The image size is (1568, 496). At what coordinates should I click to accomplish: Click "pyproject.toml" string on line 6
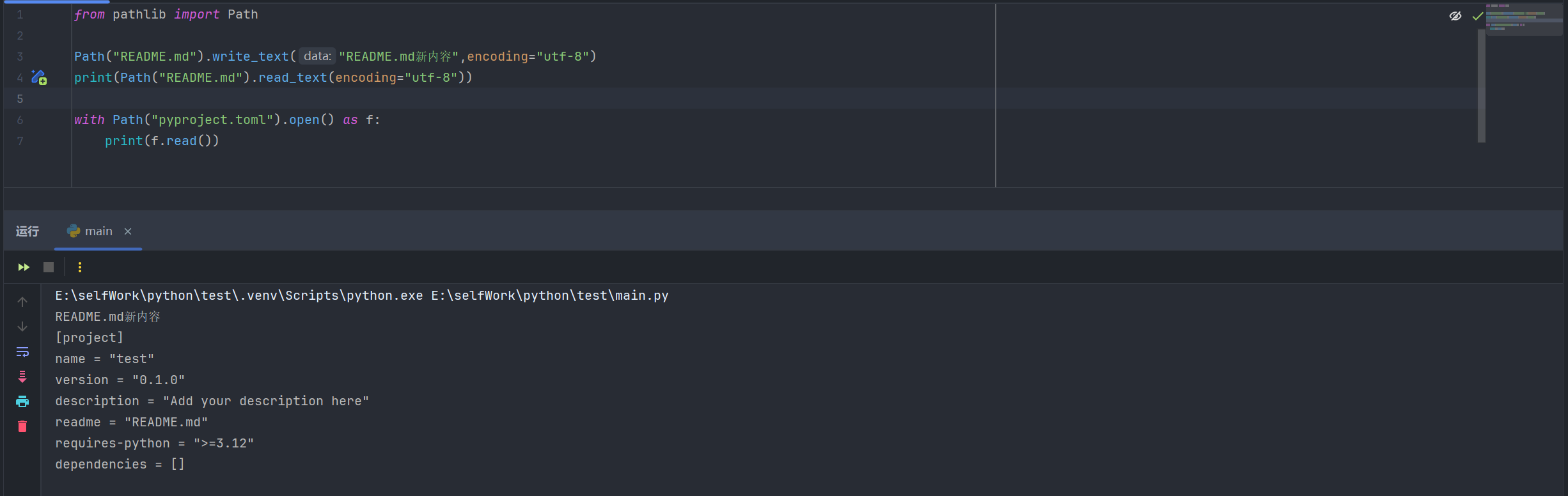coord(212,120)
